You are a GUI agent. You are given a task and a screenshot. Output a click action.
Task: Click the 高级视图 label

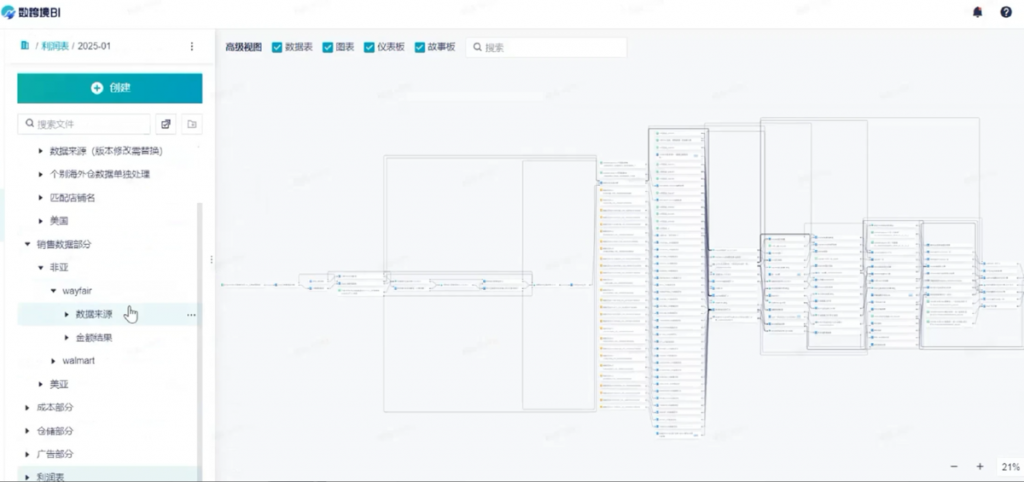coord(244,47)
